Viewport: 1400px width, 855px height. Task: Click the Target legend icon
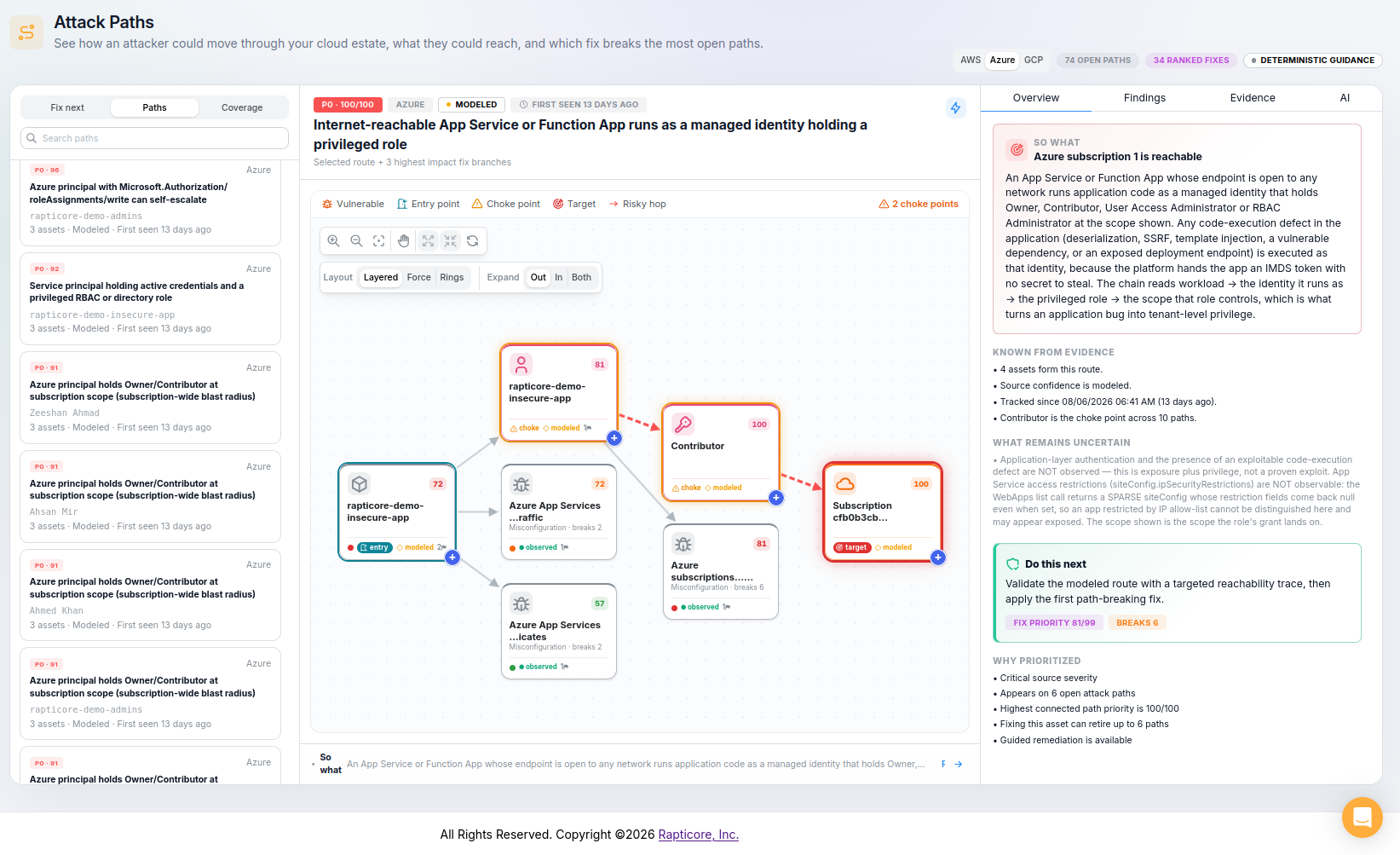(x=558, y=205)
